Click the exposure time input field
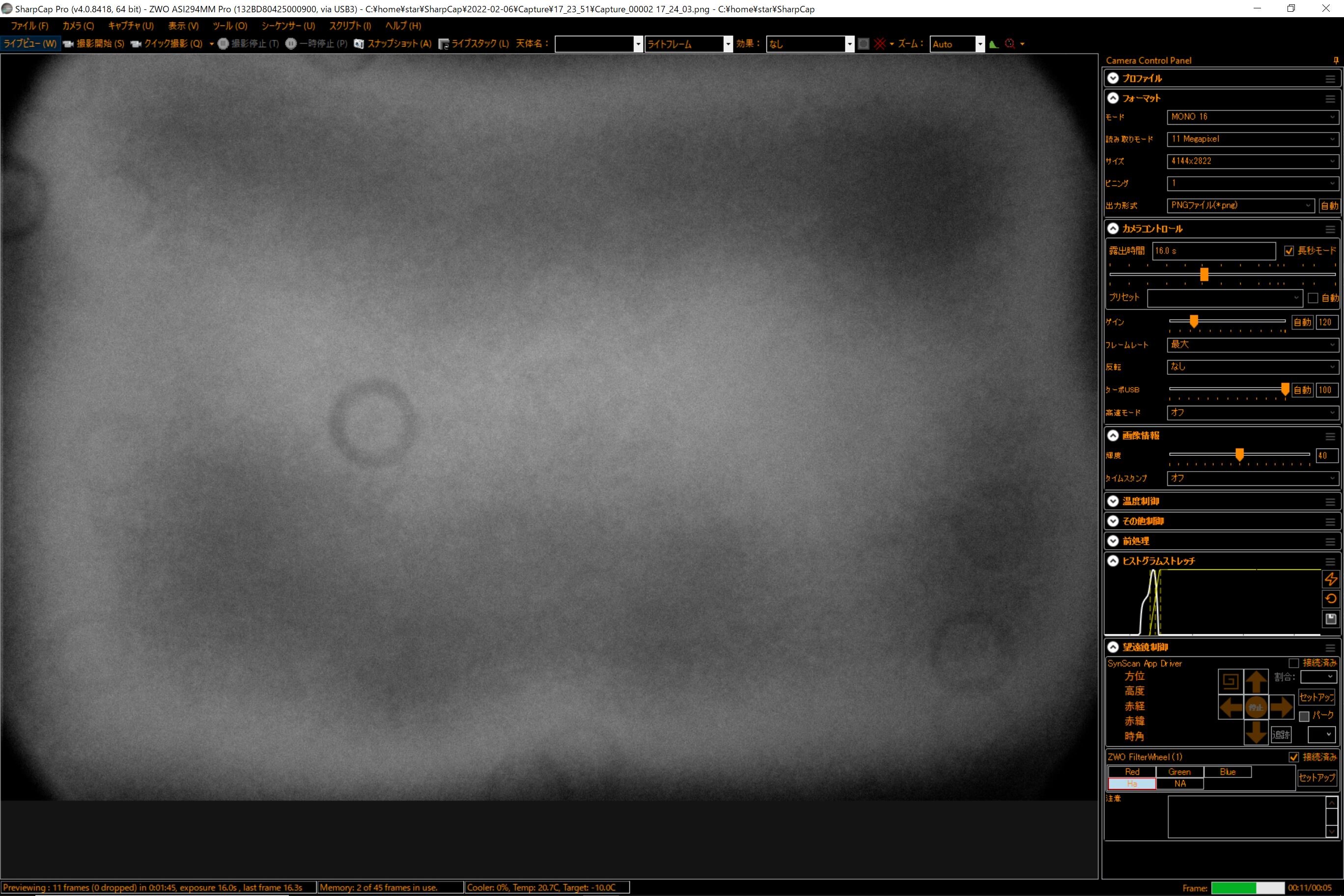The width and height of the screenshot is (1344, 896). [x=1213, y=251]
